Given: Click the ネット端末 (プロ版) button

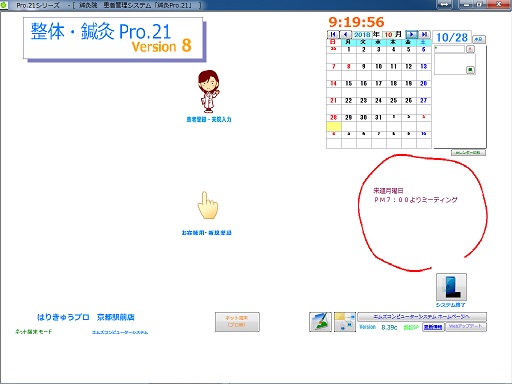Looking at the screenshot, I should 237,322.
